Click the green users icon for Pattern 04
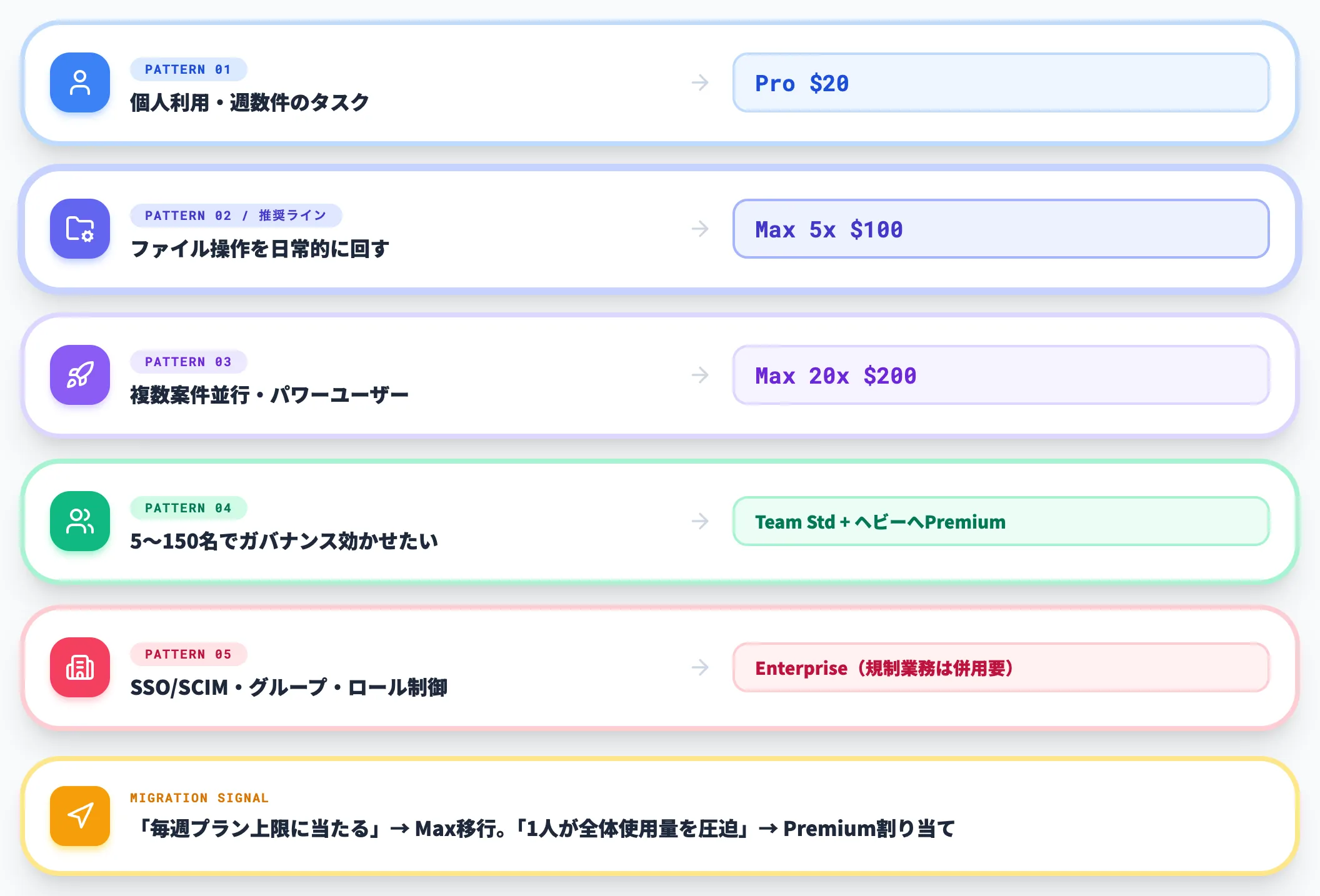 (80, 521)
